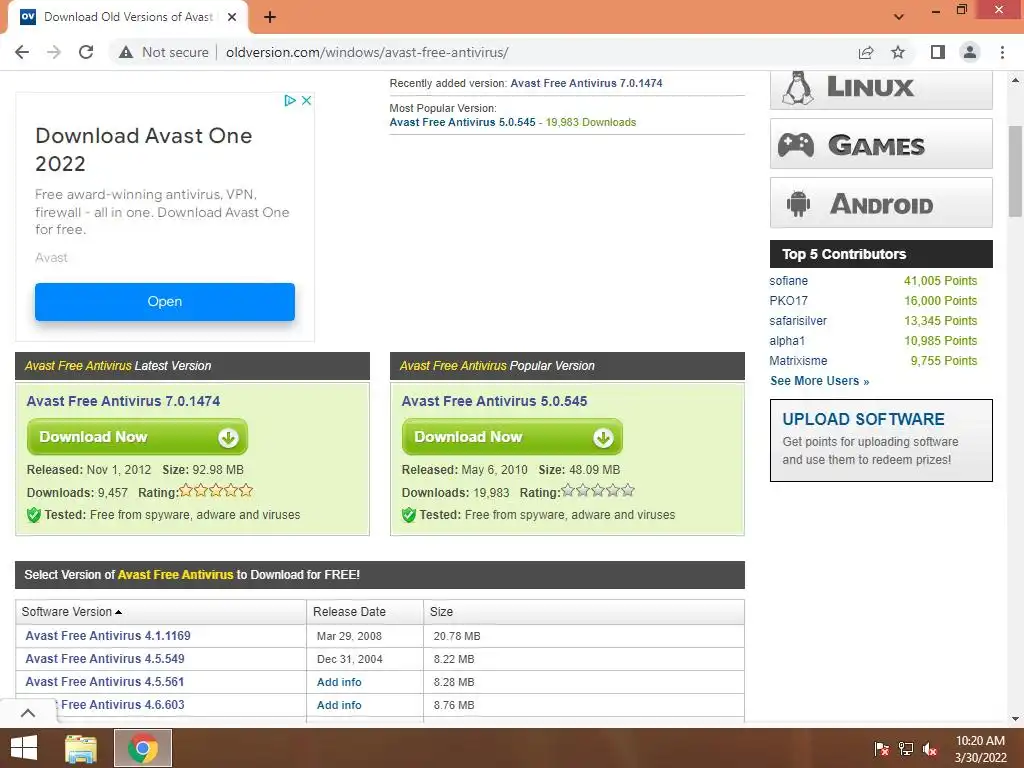
Task: Share this page via share icon
Action: pos(866,52)
